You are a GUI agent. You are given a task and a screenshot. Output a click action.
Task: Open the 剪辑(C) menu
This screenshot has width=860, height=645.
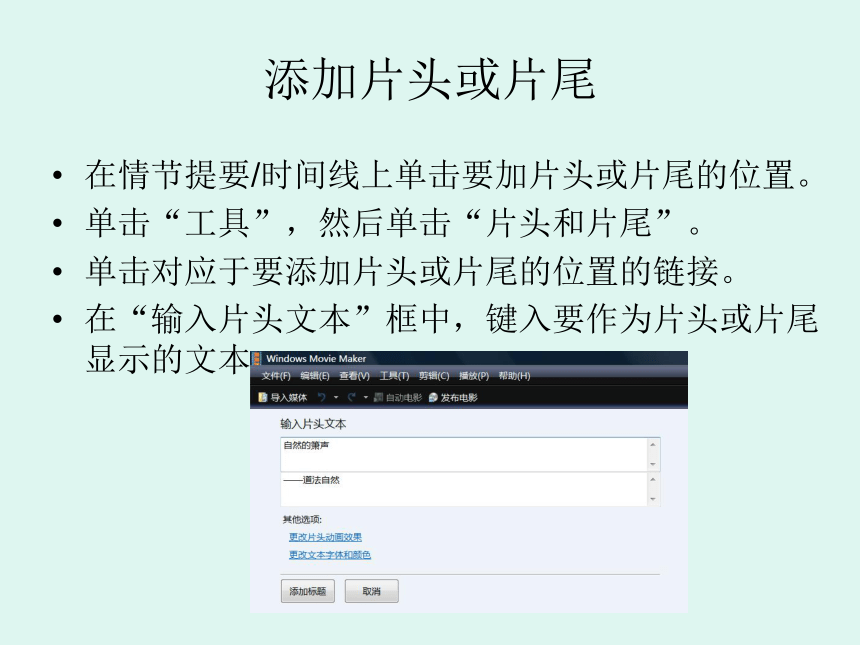click(434, 376)
